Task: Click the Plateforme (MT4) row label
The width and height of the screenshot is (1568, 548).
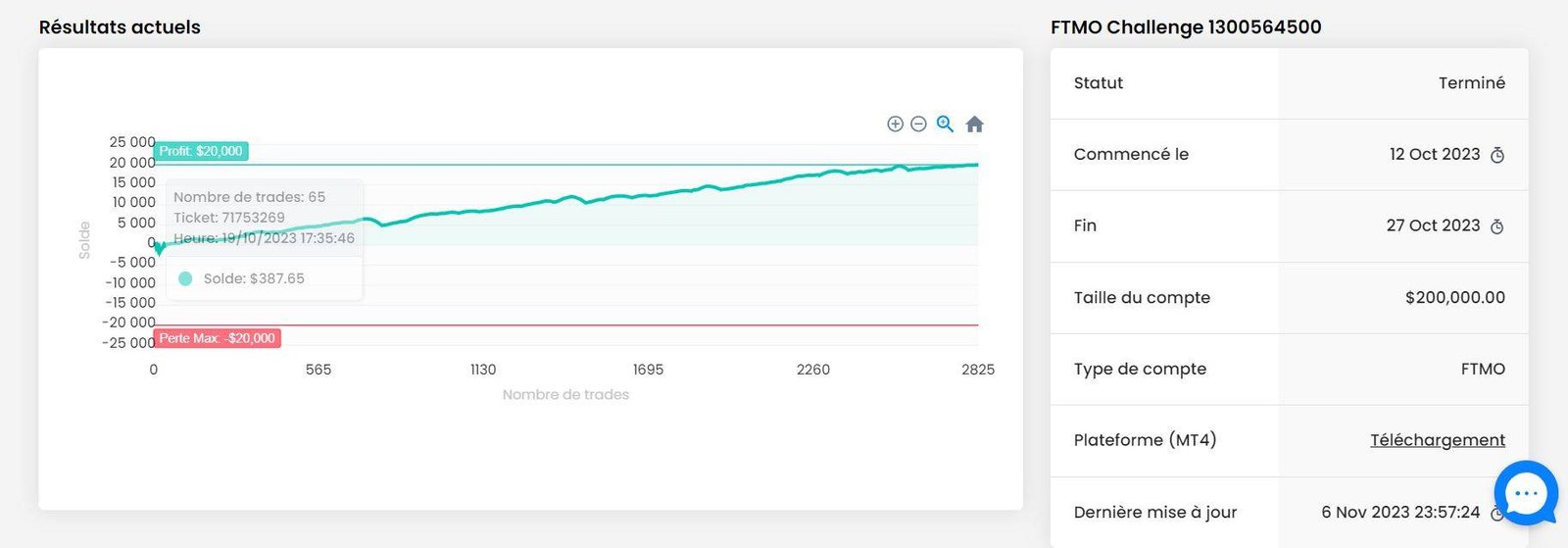Action: click(x=1145, y=440)
